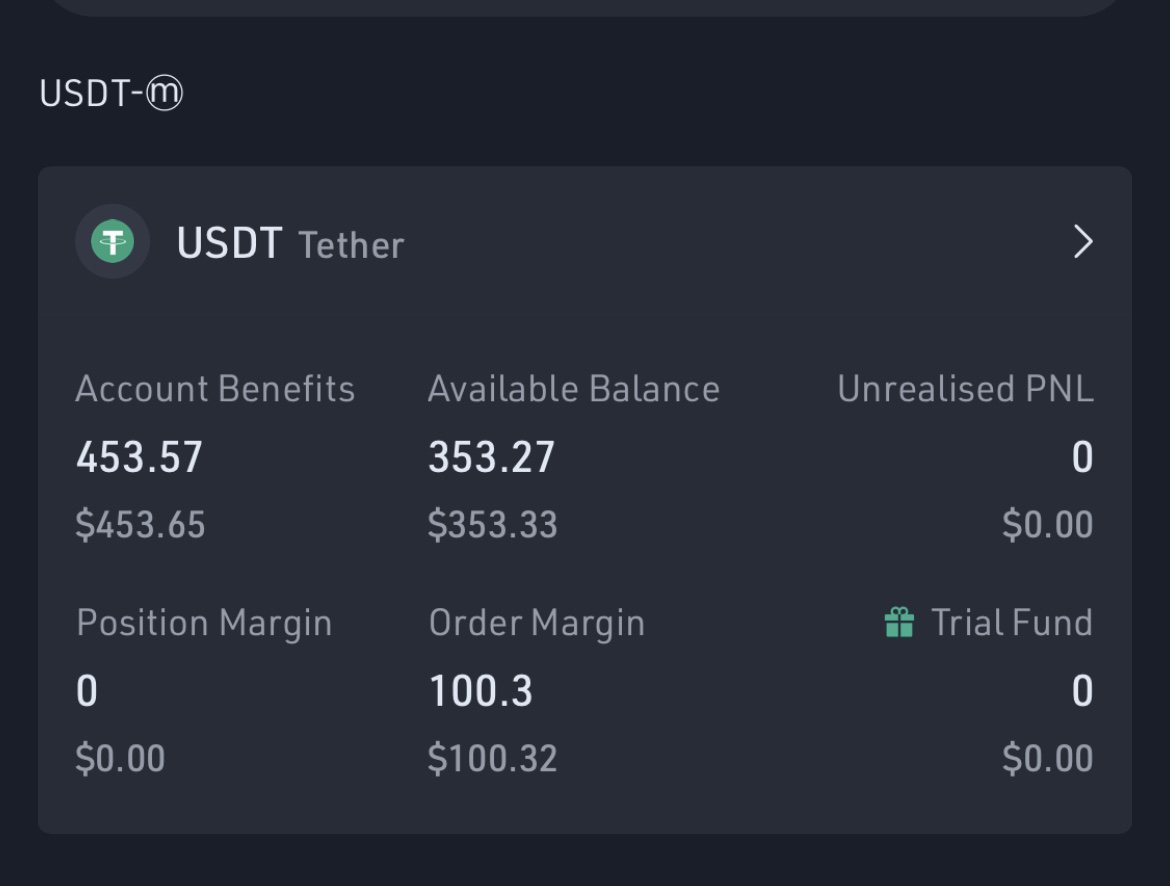Screen dimensions: 1170x886
Task: Tap the Account Benefits label
Action: (215, 389)
